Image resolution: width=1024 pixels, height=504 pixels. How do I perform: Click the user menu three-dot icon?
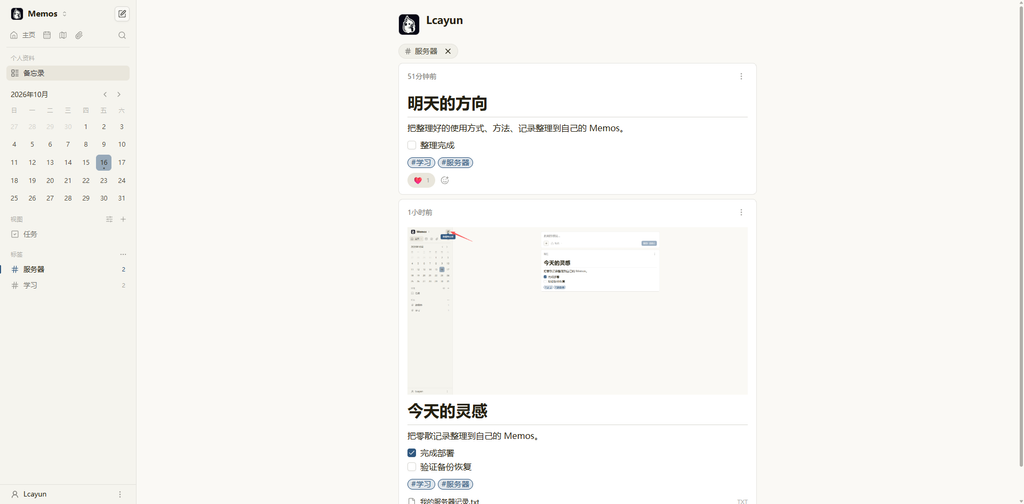pos(120,494)
